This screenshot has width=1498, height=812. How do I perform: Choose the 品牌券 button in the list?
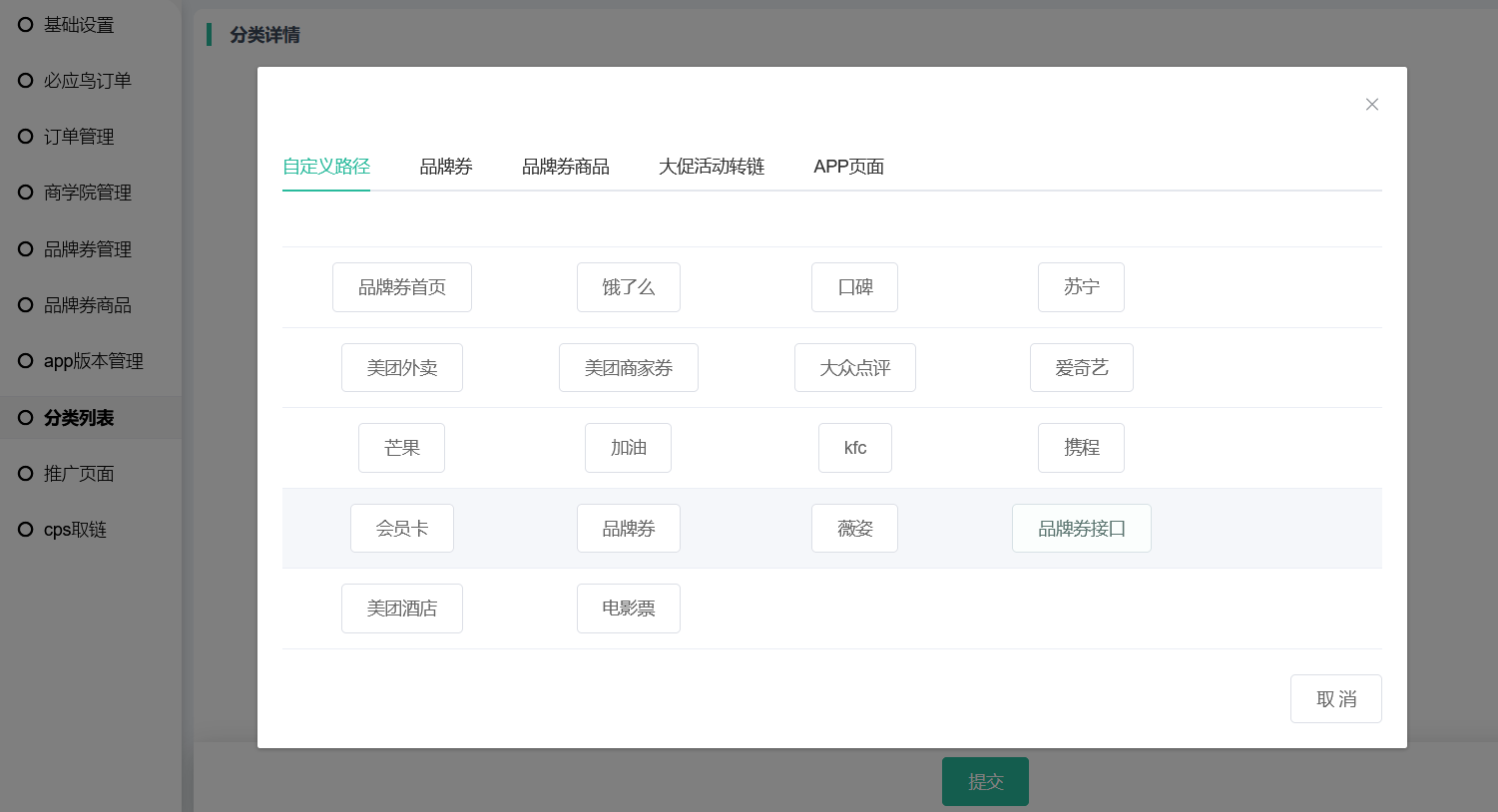click(x=629, y=529)
